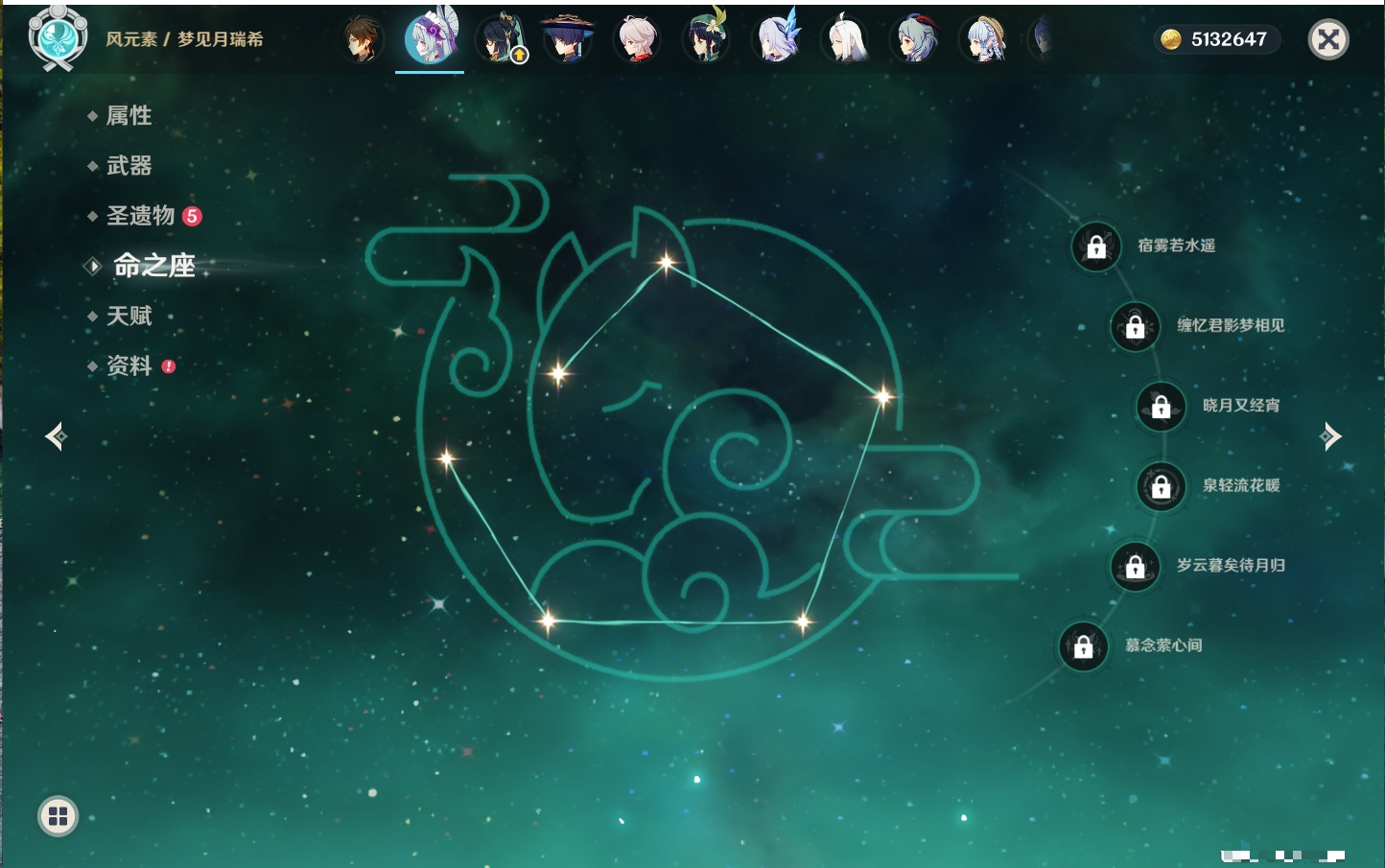Open the 资料 profile section

[129, 365]
